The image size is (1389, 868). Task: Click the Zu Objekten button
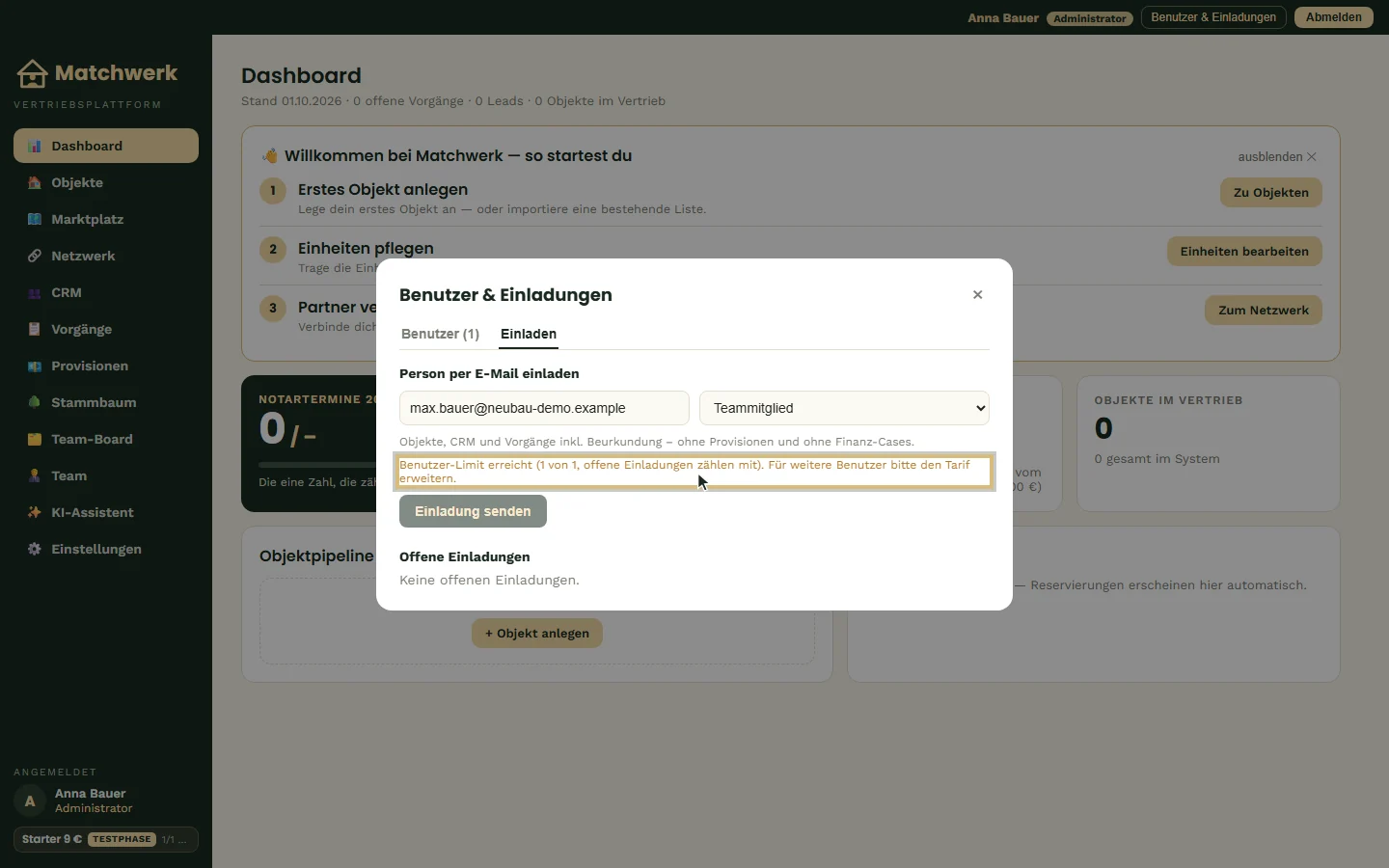1271,193
